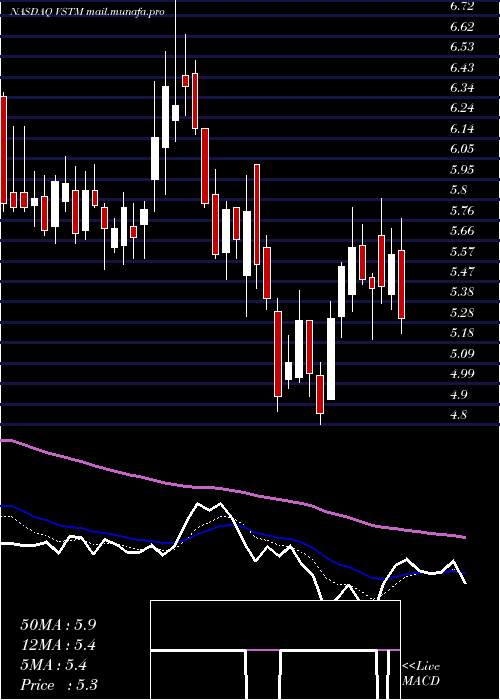
Task: Pick the 6.24 price axis value
Action: point(462,108)
